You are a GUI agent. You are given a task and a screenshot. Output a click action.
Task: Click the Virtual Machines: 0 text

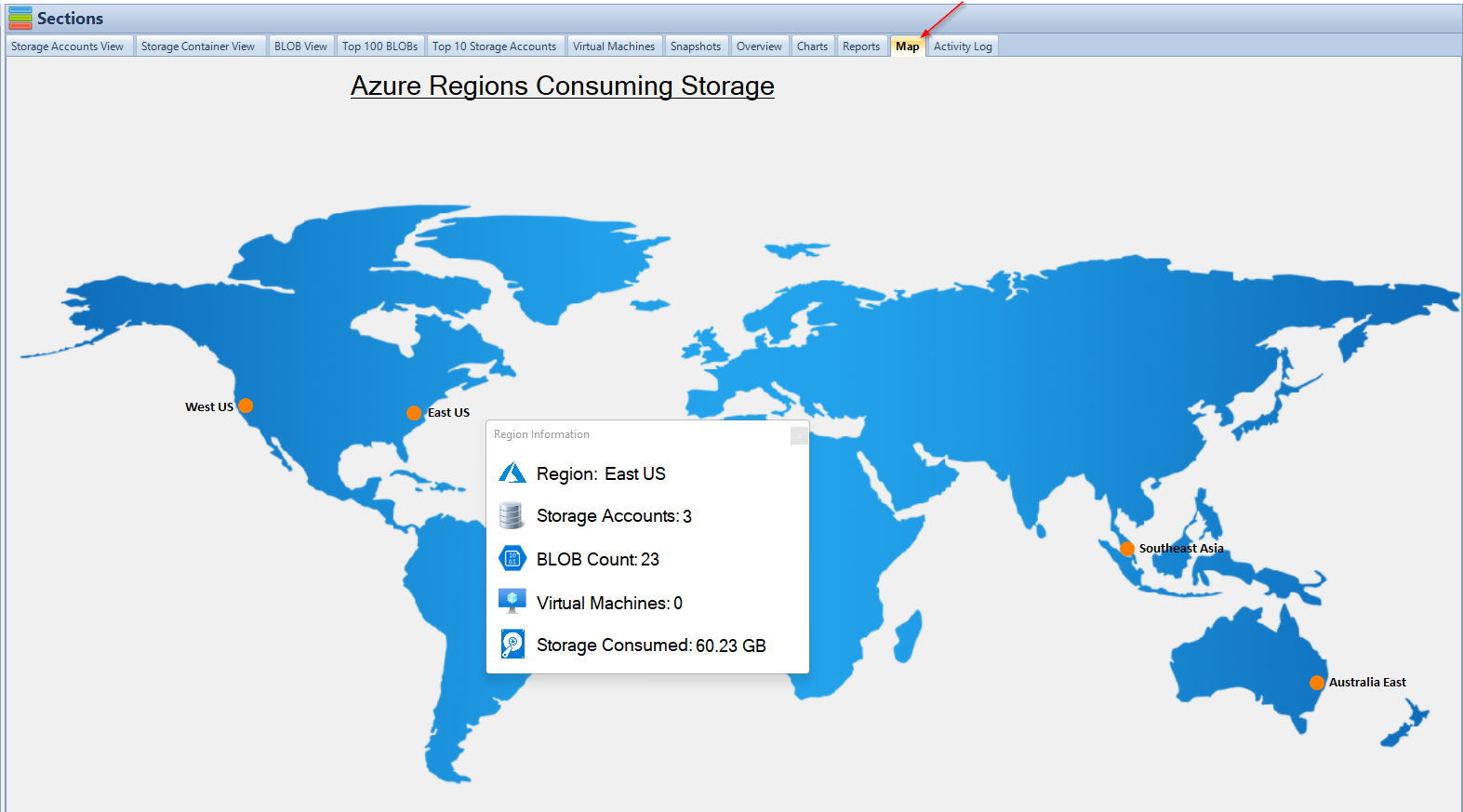609,603
